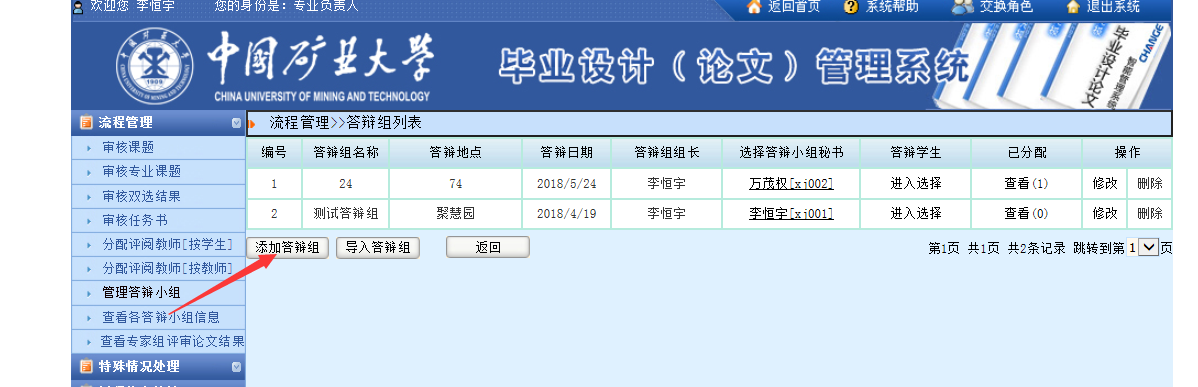Click 删除 for defense group 24
This screenshot has height=387, width=1198.
click(x=1150, y=183)
